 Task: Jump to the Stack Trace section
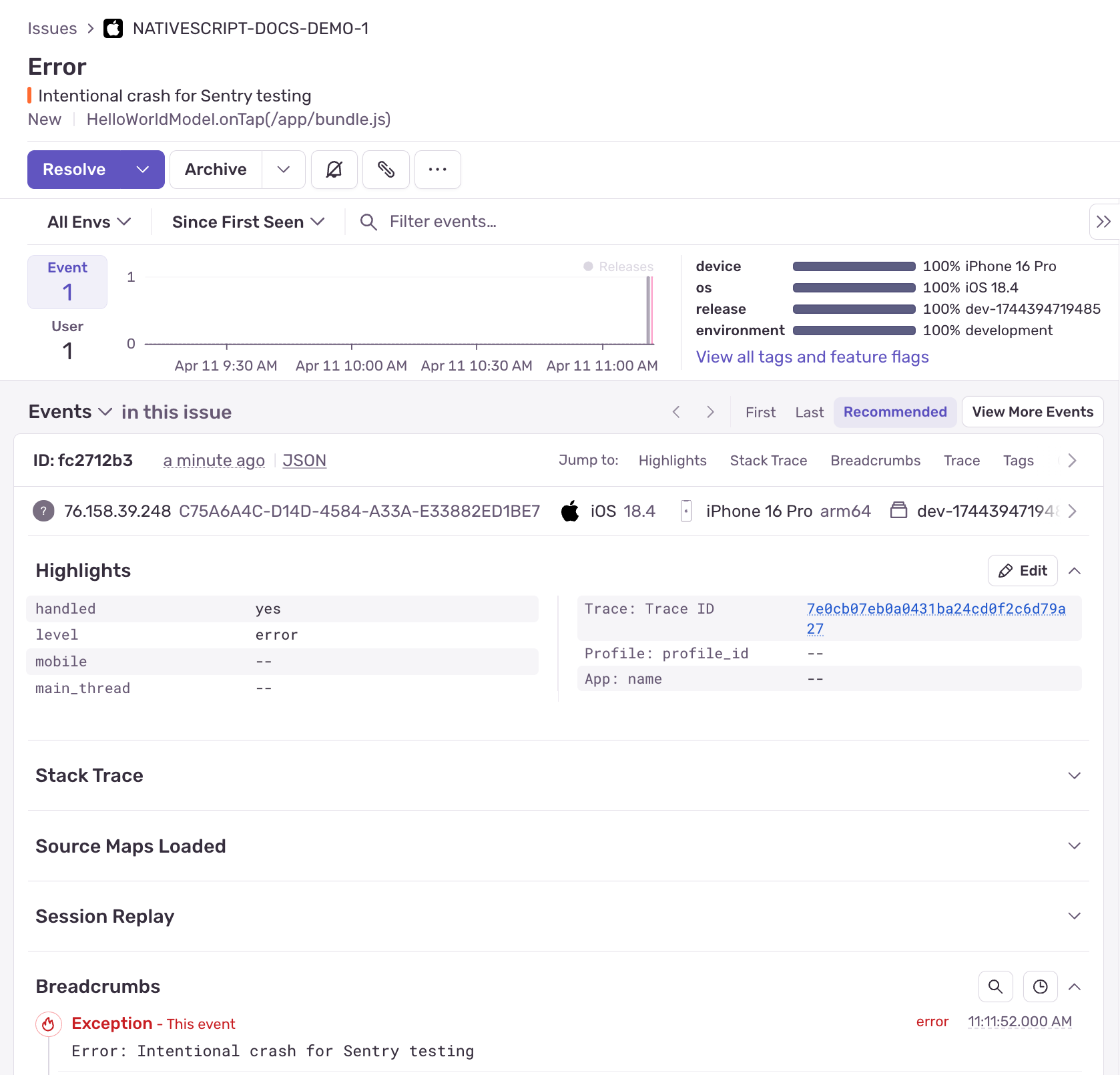click(x=768, y=460)
